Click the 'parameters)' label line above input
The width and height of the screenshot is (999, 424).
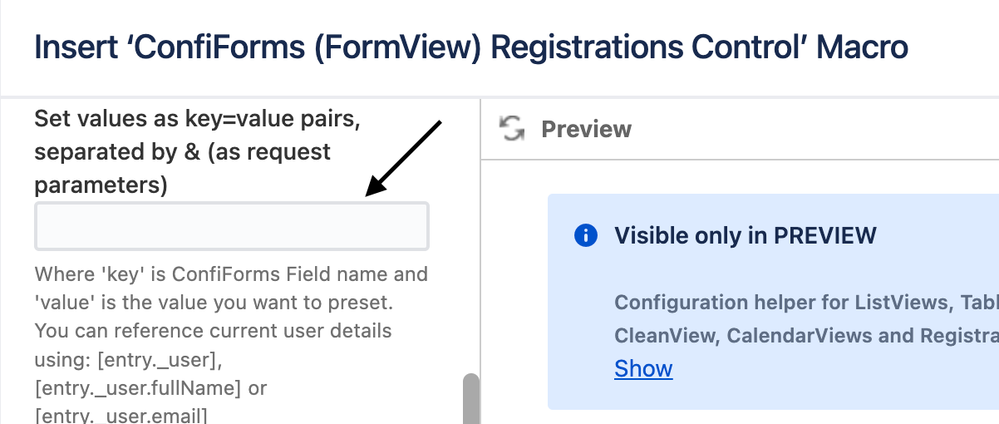tap(101, 186)
